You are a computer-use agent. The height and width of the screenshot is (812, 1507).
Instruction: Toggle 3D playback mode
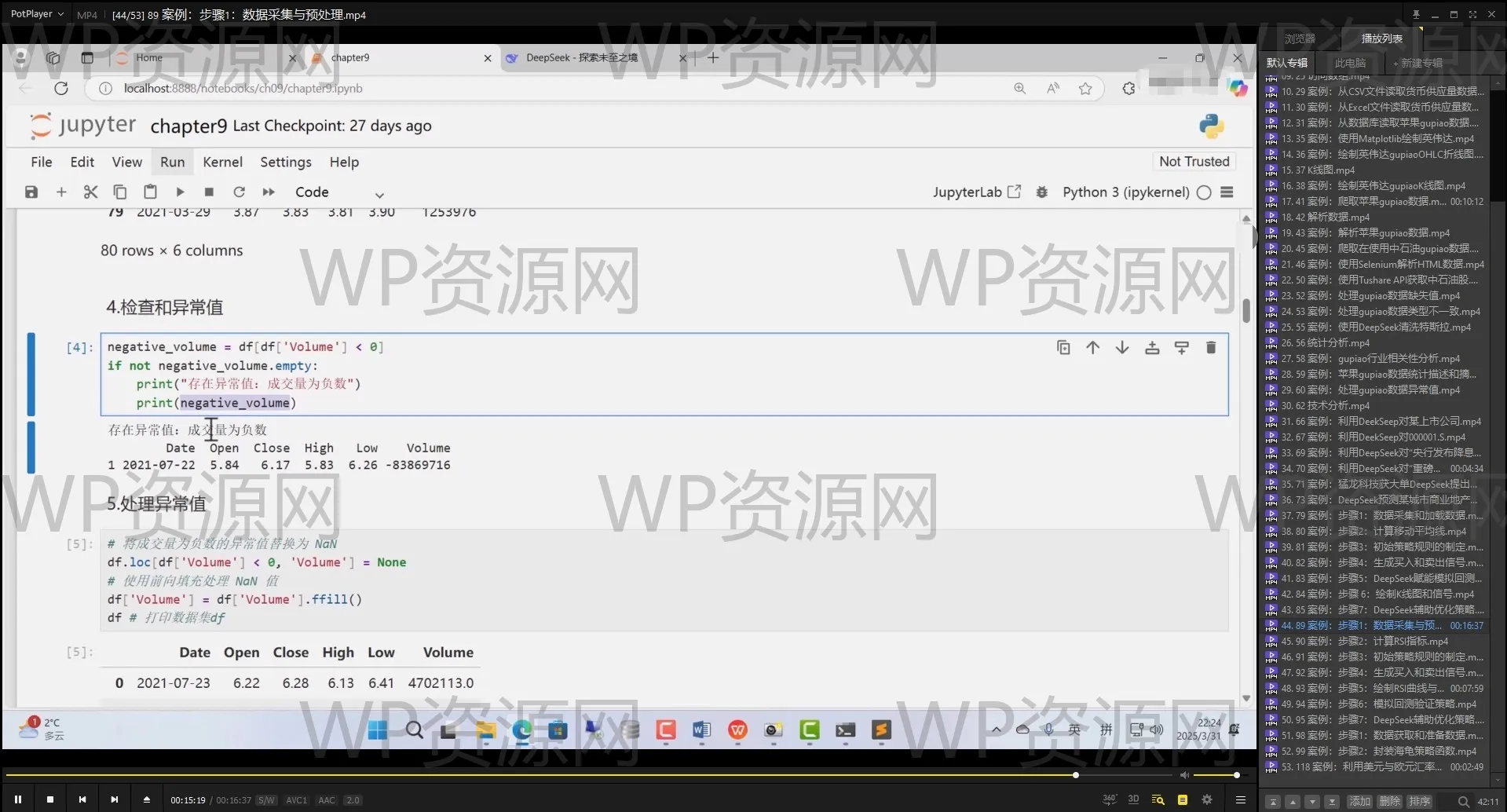1133,799
